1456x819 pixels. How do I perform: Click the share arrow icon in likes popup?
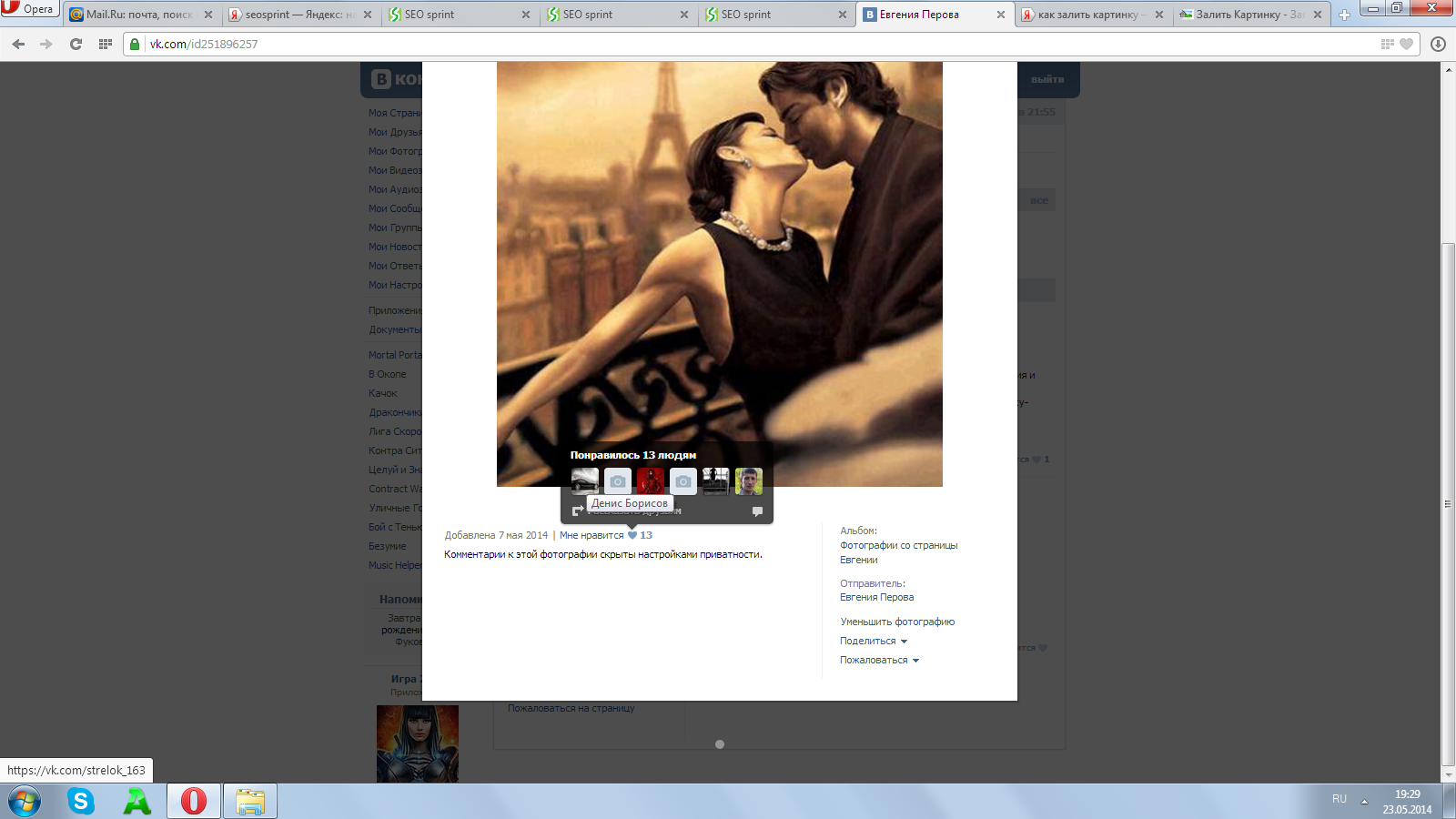pos(578,511)
